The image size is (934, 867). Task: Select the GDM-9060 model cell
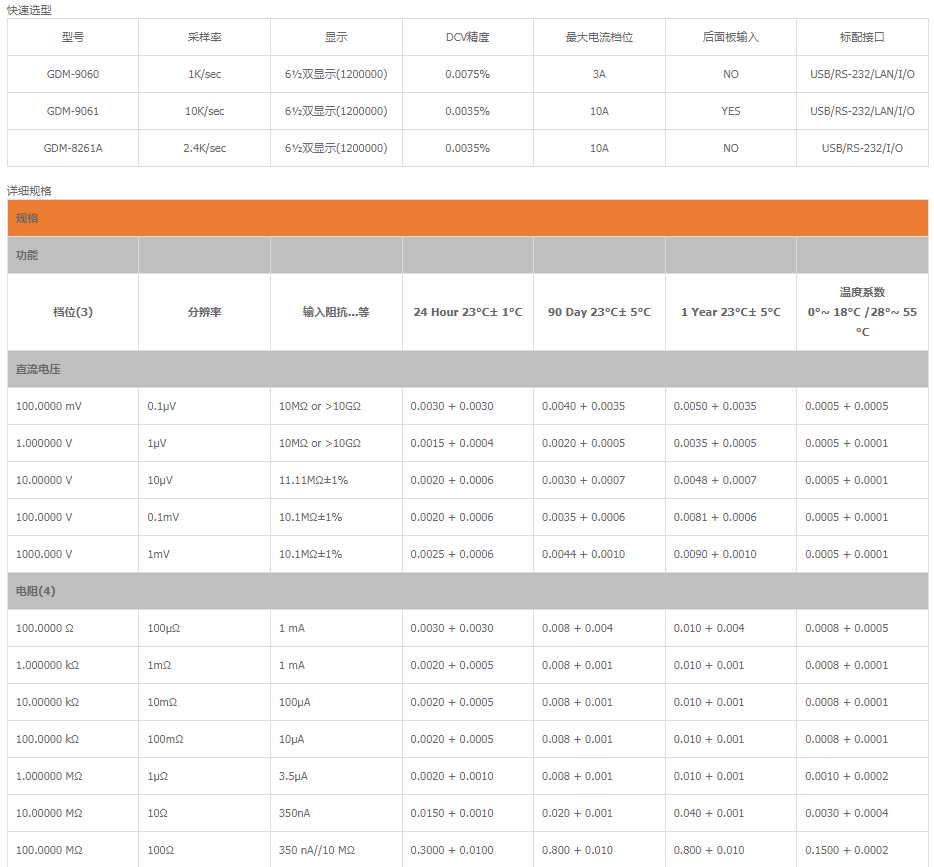pos(73,74)
